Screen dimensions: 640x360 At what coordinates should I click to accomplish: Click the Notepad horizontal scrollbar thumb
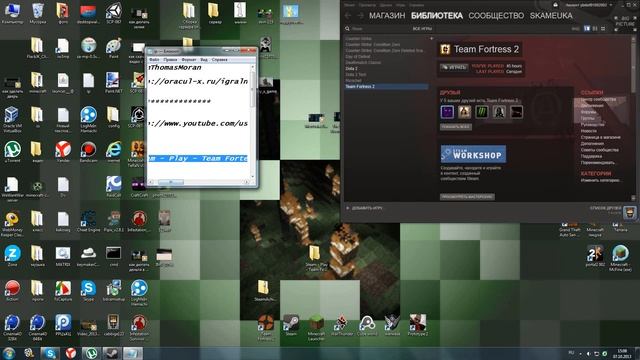pyautogui.click(x=171, y=182)
